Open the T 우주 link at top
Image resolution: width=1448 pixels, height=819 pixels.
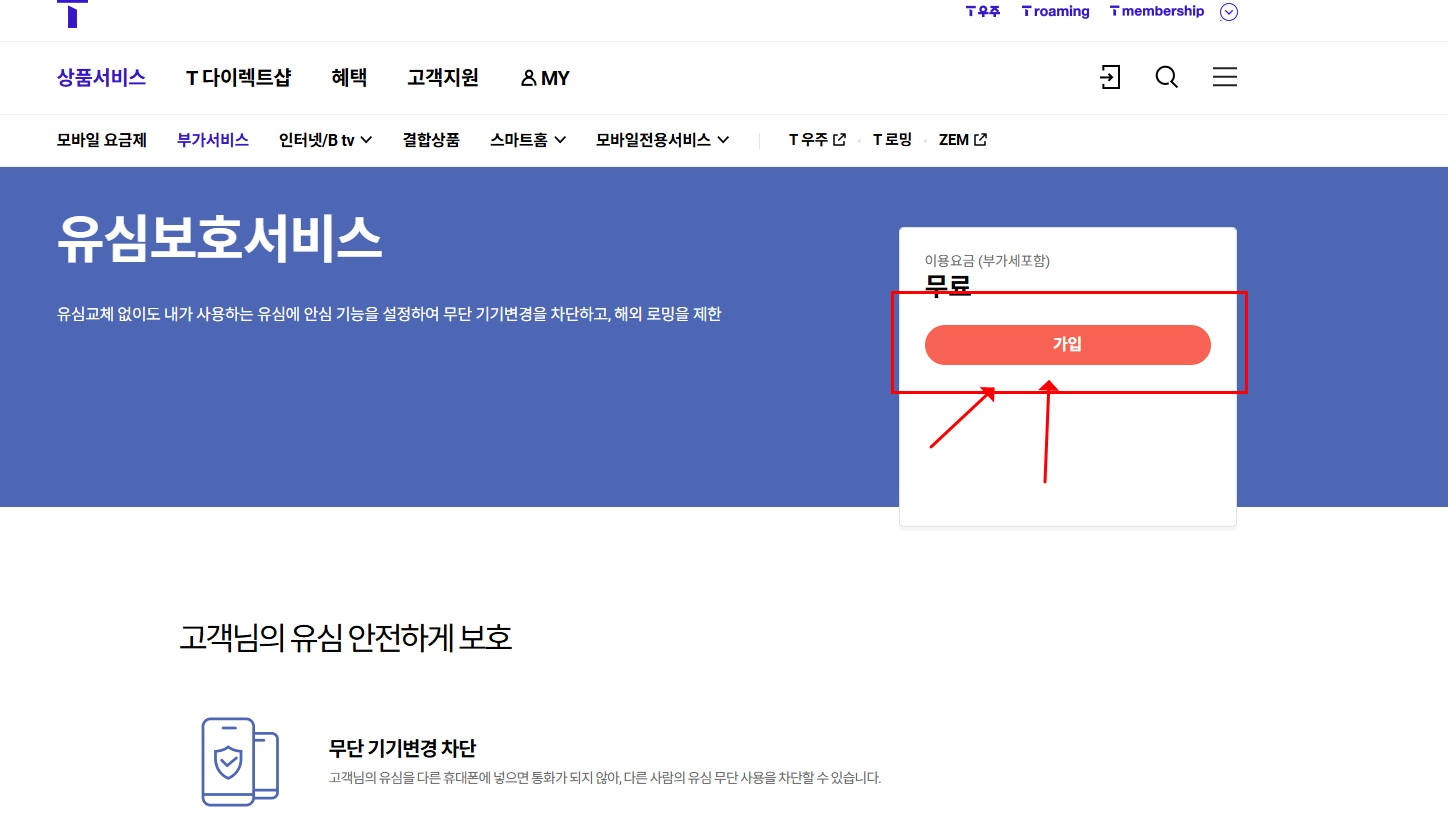[983, 12]
